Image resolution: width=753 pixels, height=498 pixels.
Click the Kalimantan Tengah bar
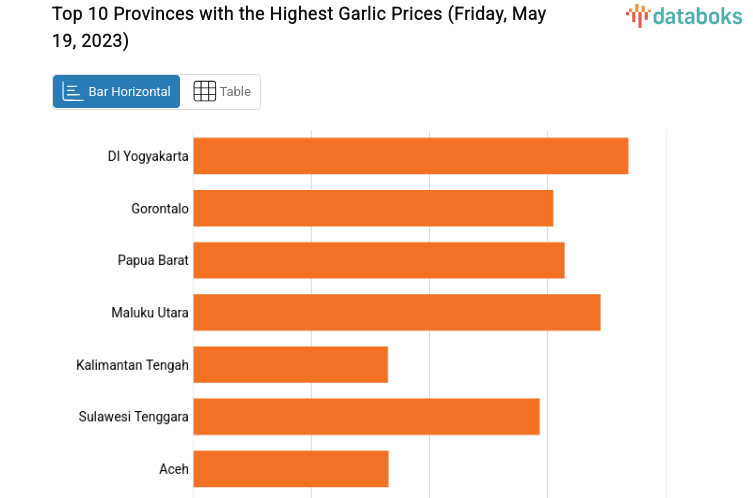(x=290, y=364)
